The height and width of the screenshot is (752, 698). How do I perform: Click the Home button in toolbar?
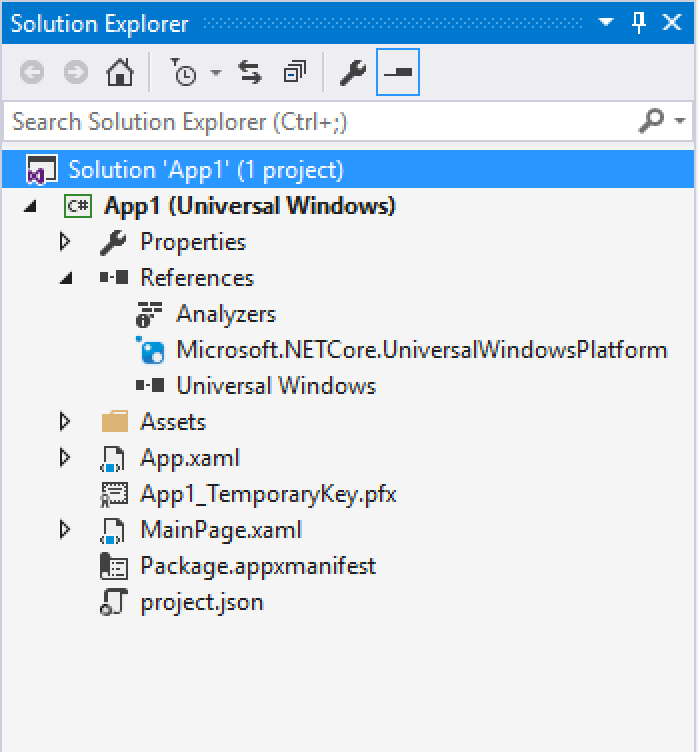(119, 73)
